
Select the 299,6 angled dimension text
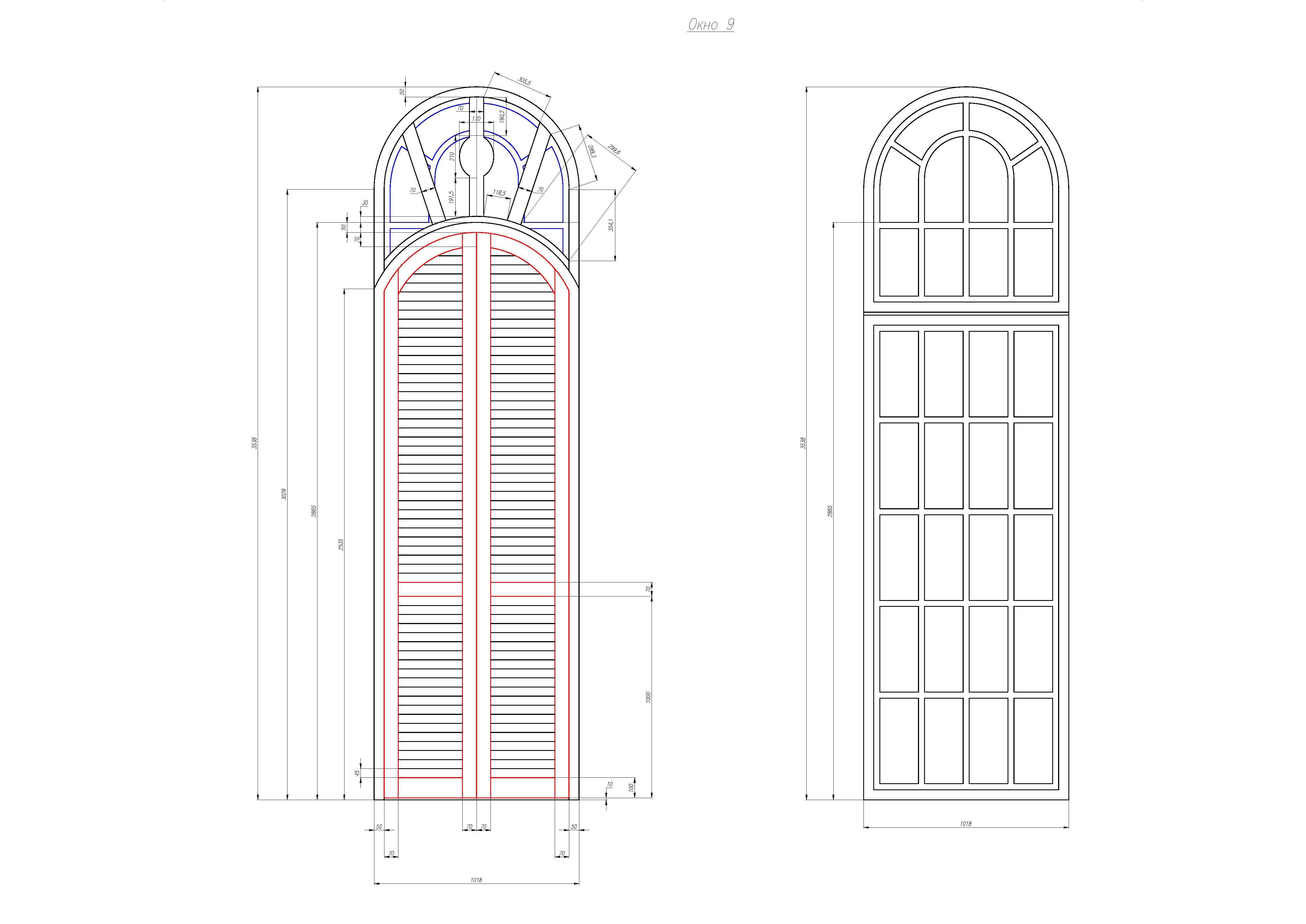click(614, 149)
